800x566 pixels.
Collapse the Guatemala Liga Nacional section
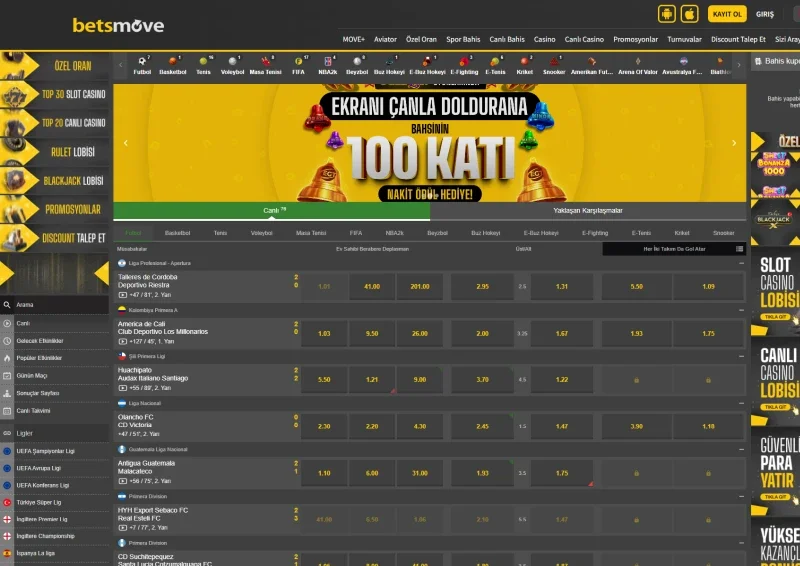741,450
